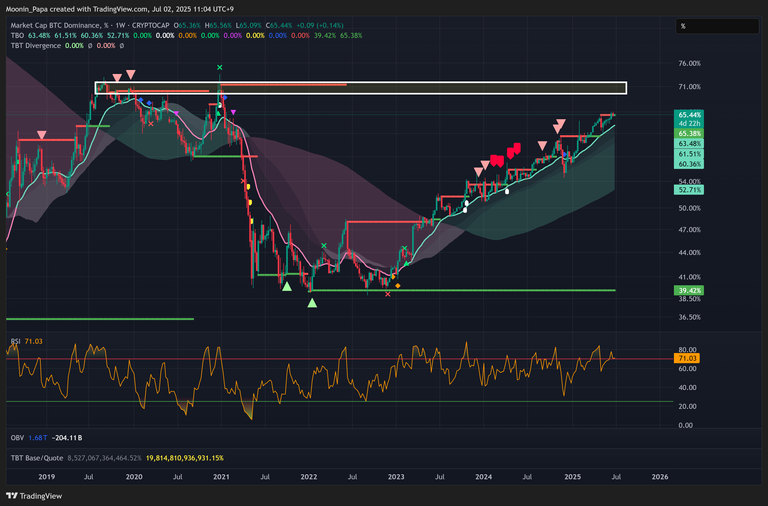Screen dimensions: 768x506
Task: Click the '60.36%' tag on the price axis
Action: [689, 164]
